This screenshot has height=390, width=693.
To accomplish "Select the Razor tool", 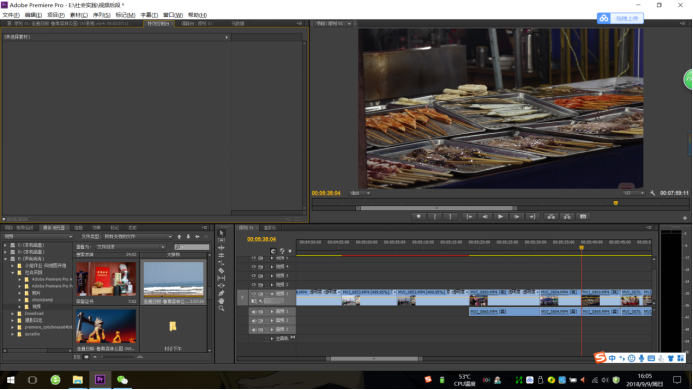I will pos(221,271).
